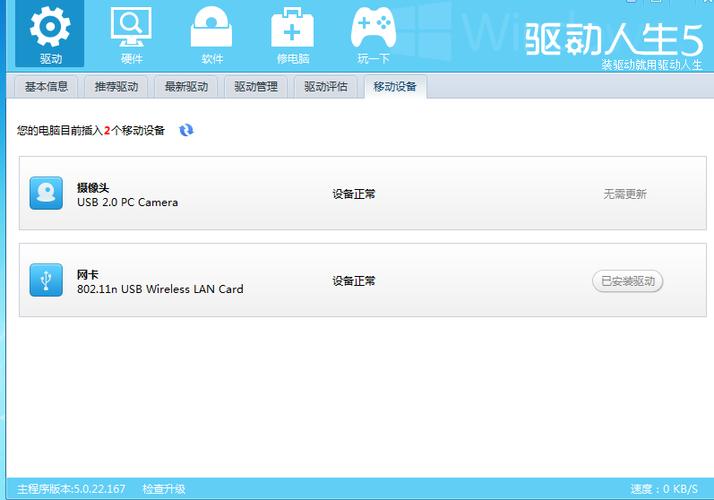
Task: Refresh the mobile device list
Action: click(186, 130)
